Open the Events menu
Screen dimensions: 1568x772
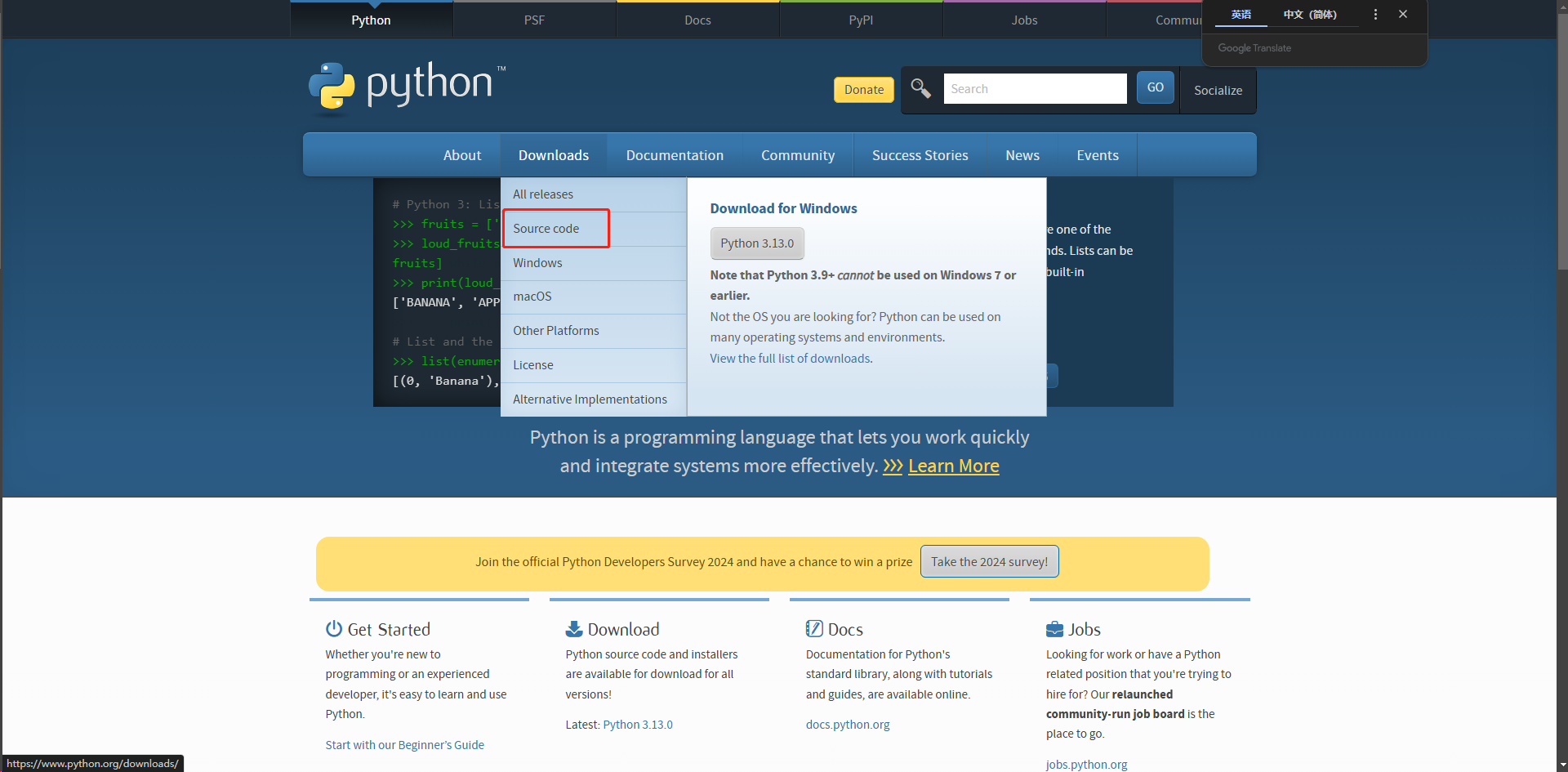tap(1098, 155)
